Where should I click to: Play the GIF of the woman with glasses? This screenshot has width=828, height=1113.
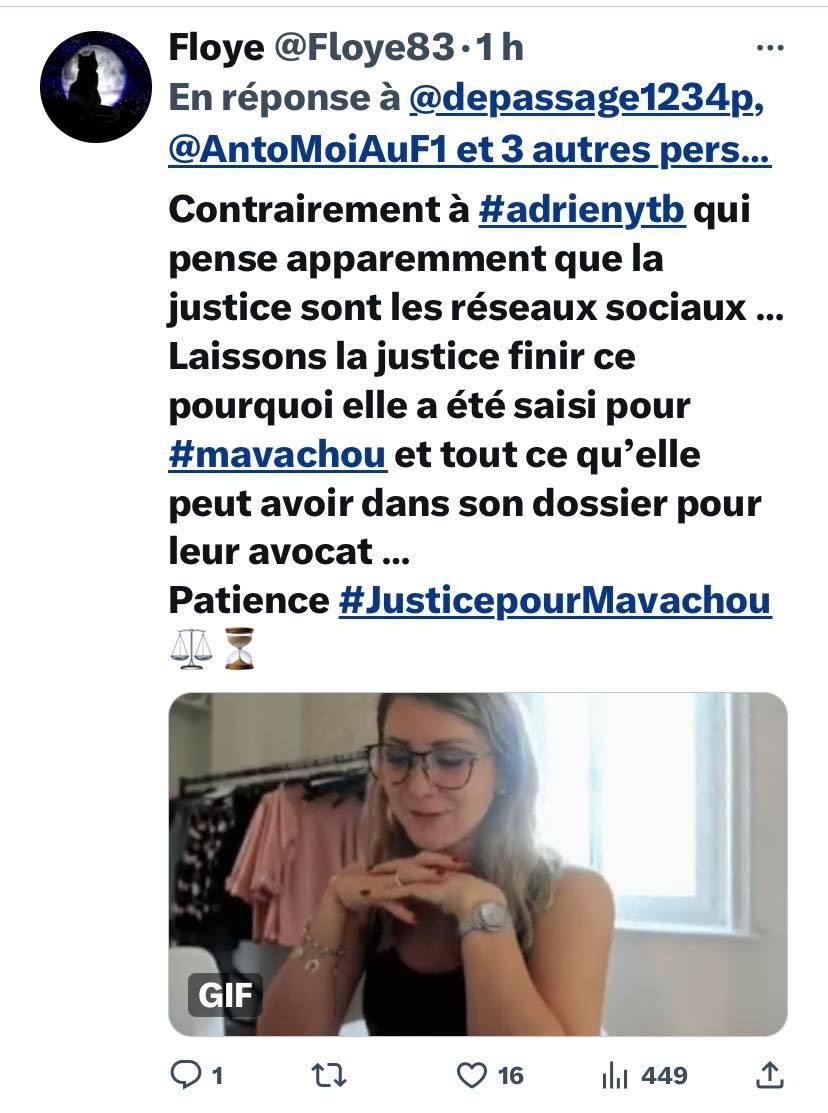(x=478, y=864)
